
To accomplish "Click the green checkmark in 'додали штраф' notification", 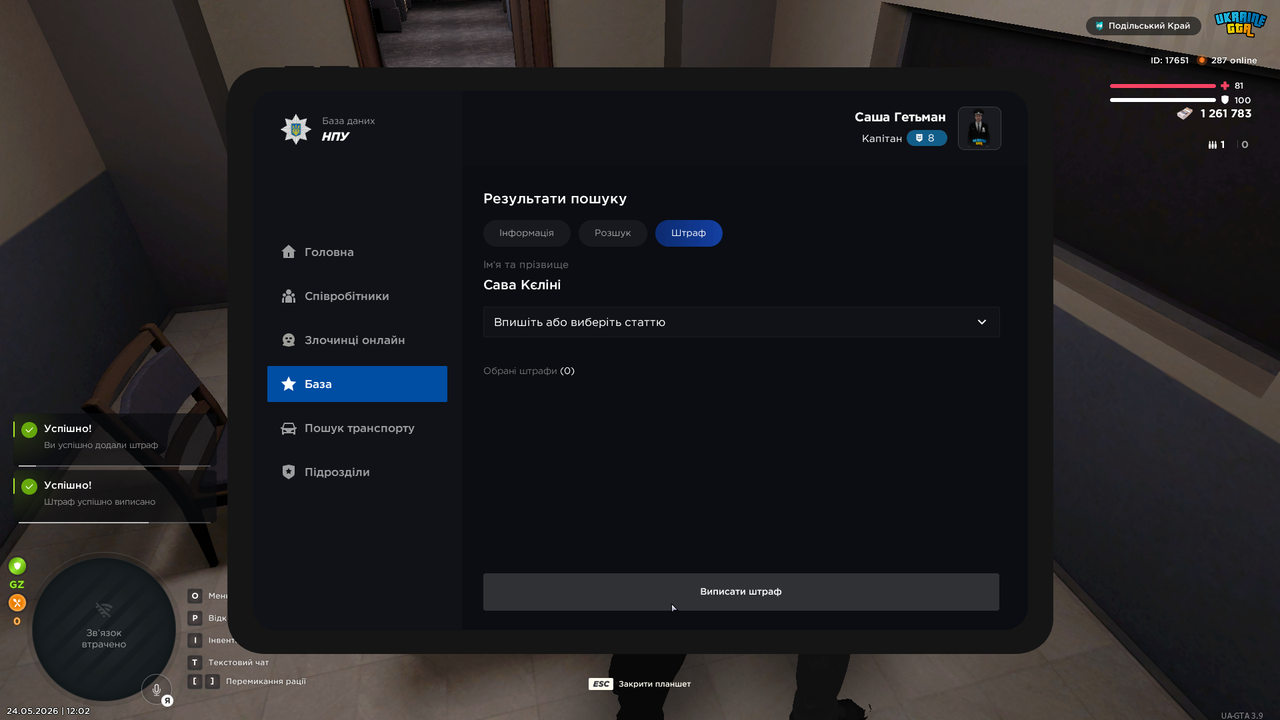I will (x=29, y=430).
